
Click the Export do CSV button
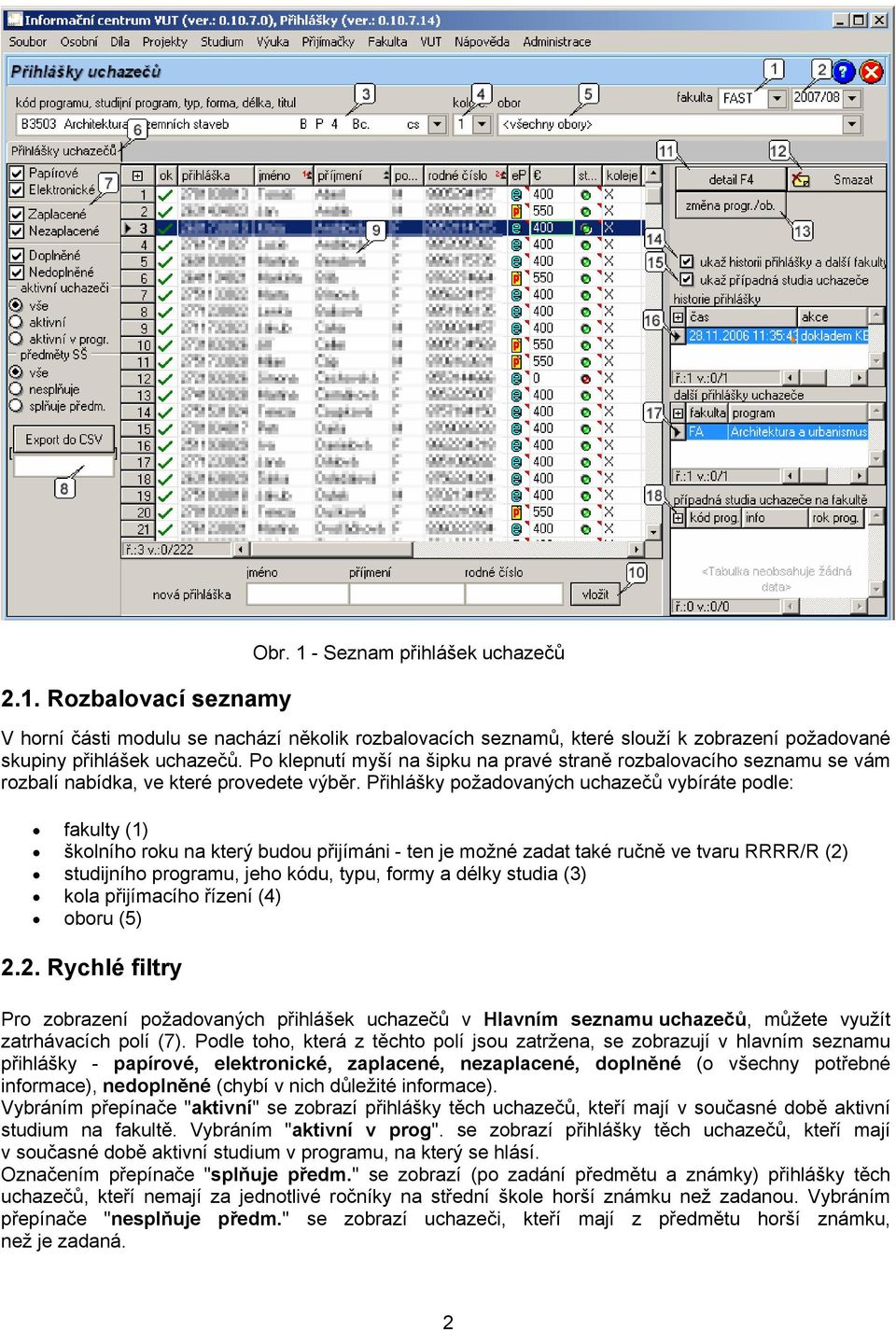click(64, 440)
